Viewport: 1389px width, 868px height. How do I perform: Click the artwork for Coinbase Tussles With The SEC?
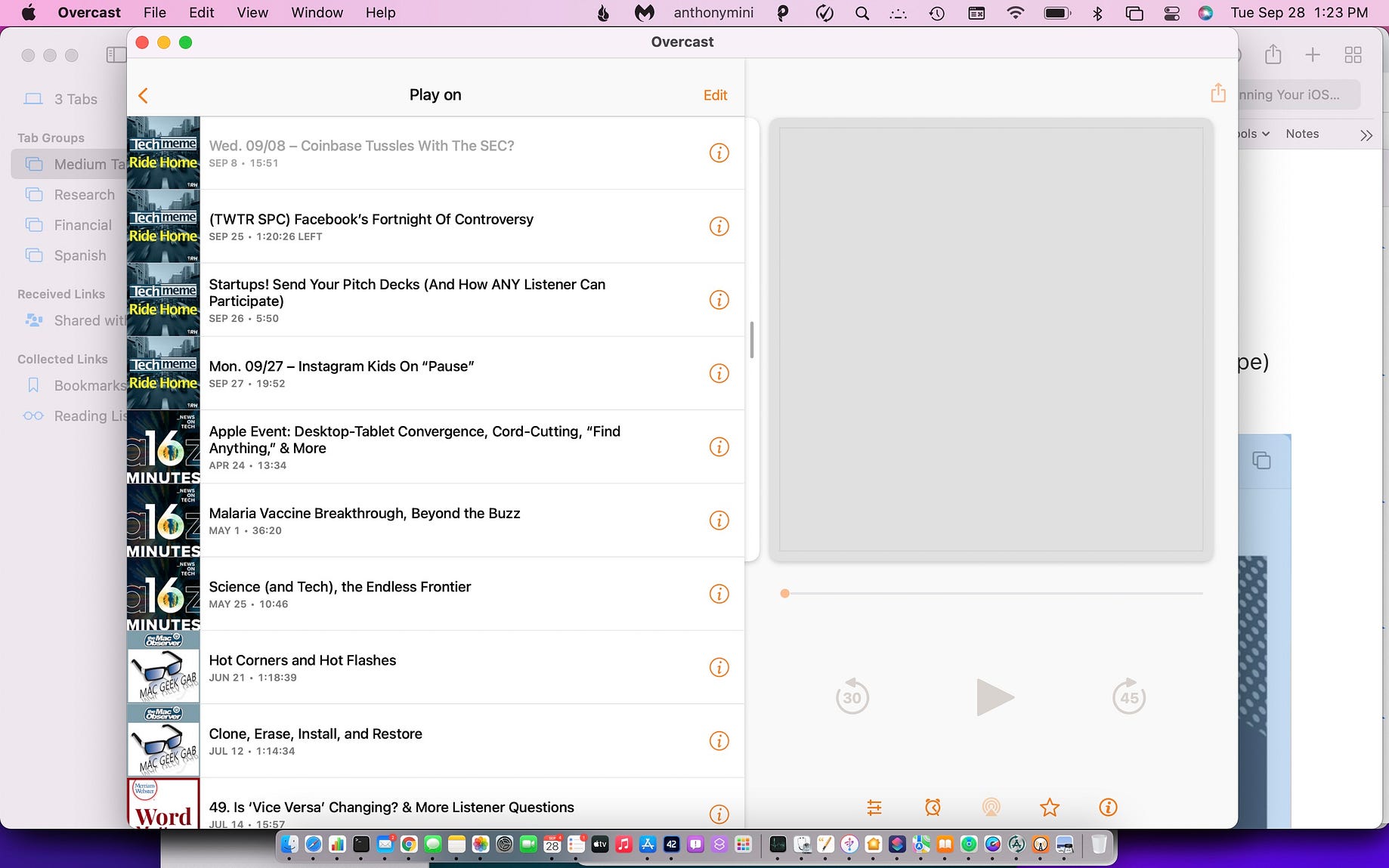click(x=163, y=153)
